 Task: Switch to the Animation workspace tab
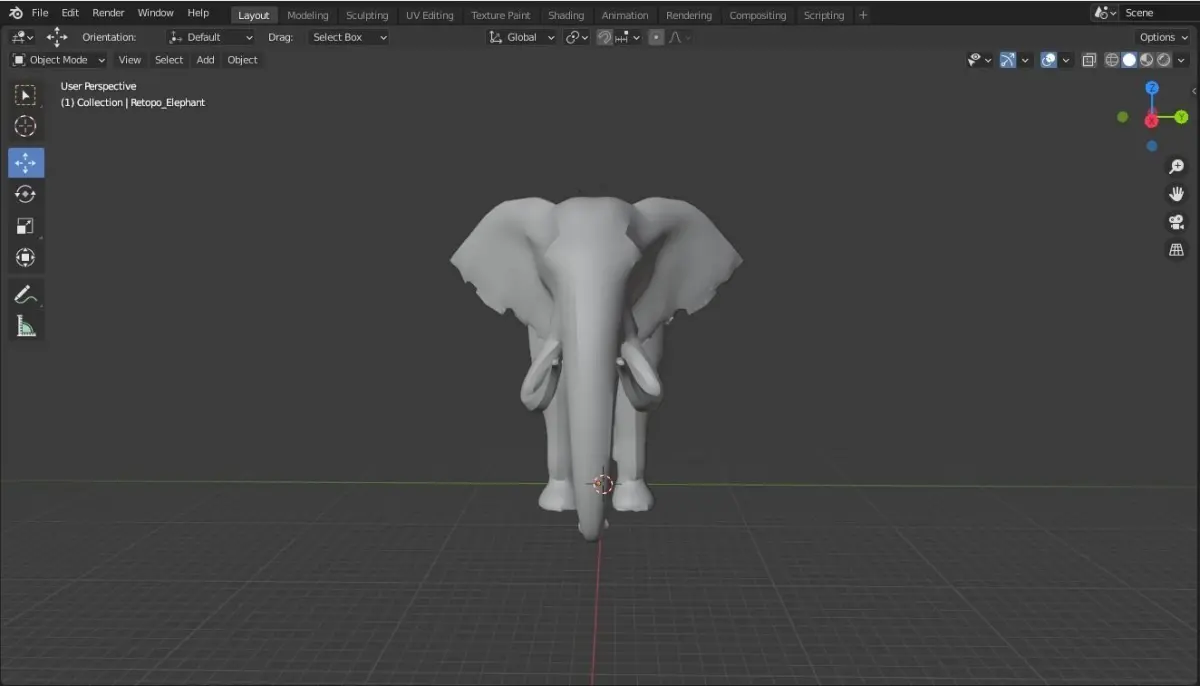[625, 15]
